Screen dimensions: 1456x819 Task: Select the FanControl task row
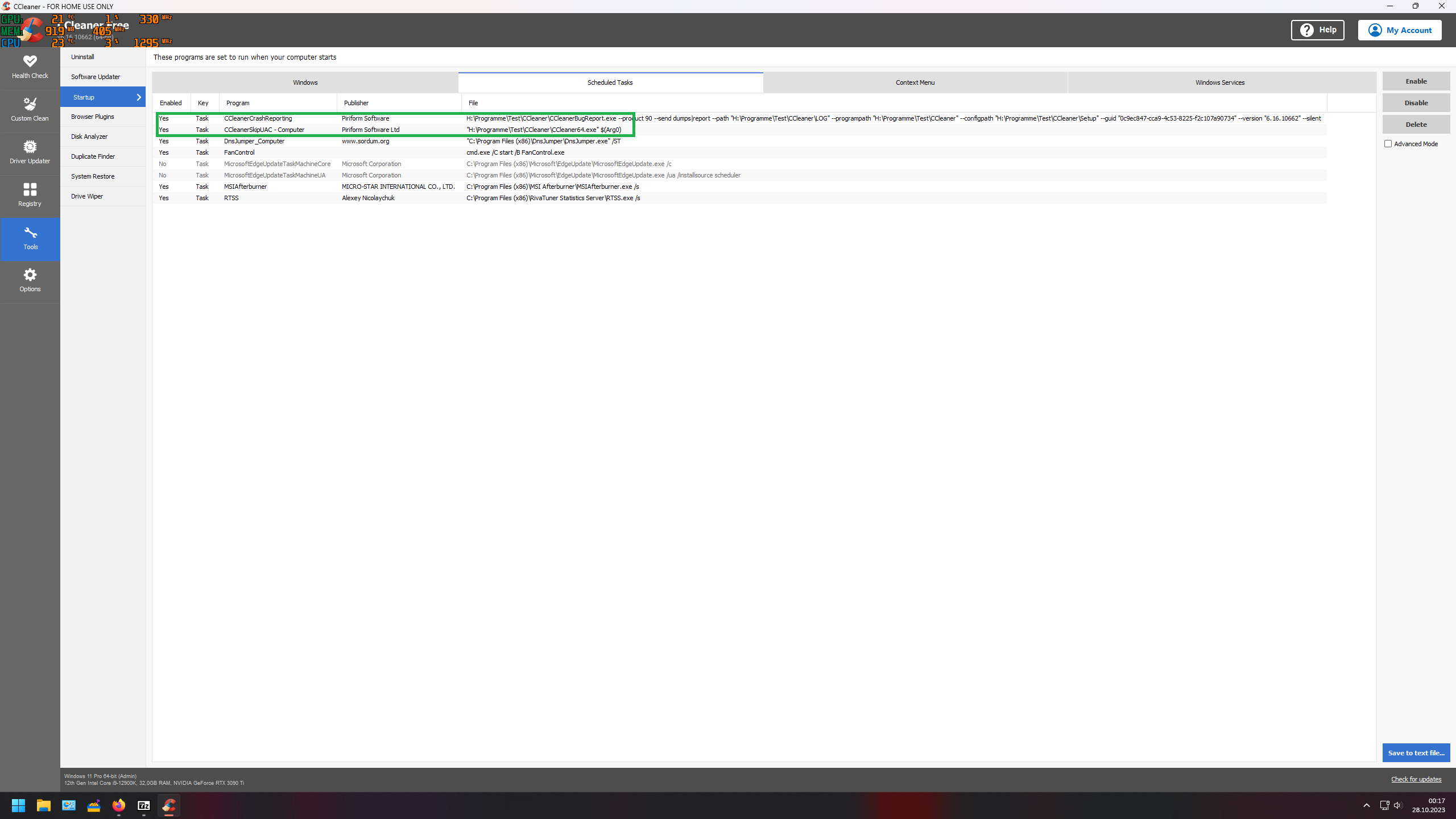coord(398,152)
